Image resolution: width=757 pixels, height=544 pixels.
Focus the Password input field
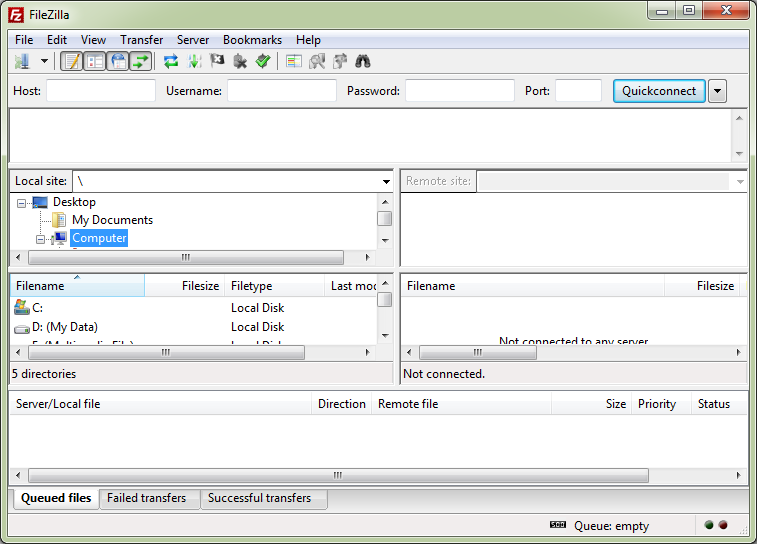pos(460,91)
